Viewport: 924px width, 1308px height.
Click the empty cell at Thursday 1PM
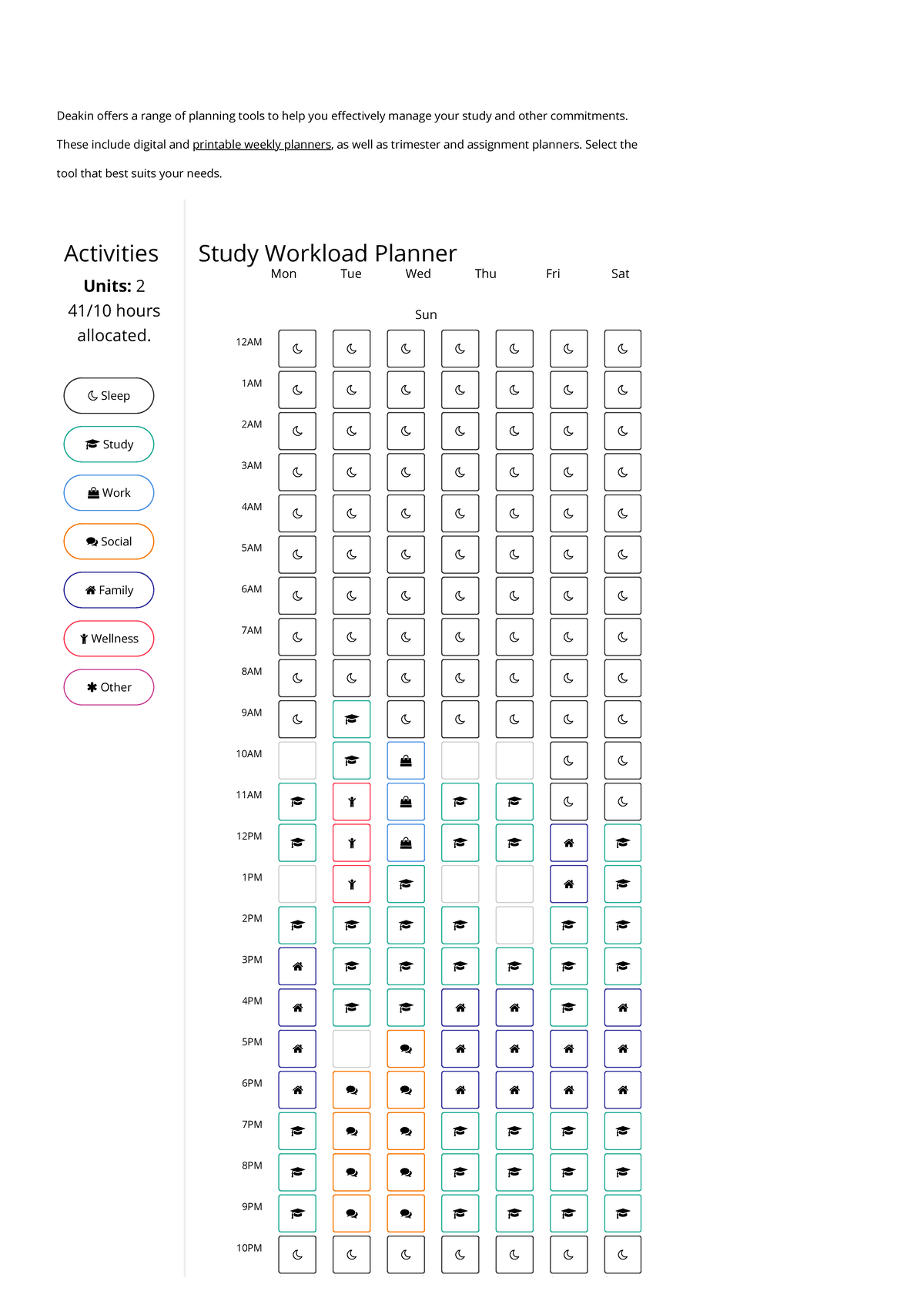[460, 884]
